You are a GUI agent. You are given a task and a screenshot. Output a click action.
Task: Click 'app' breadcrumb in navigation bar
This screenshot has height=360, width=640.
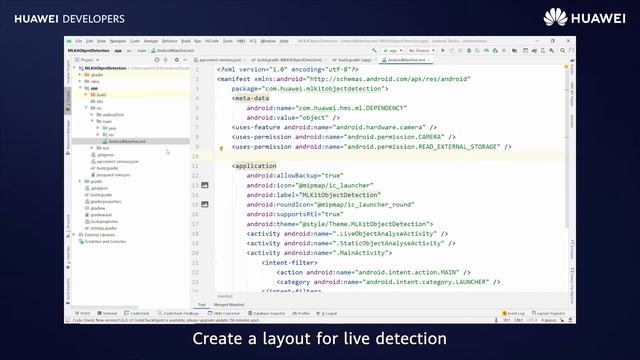118,51
